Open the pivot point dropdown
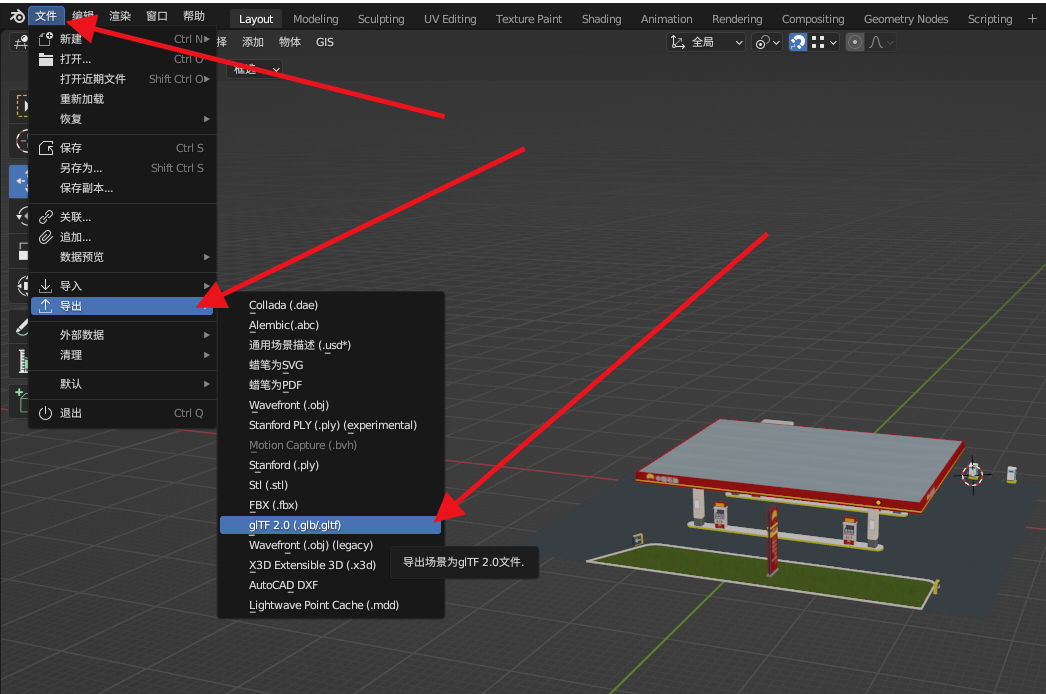 [x=766, y=42]
